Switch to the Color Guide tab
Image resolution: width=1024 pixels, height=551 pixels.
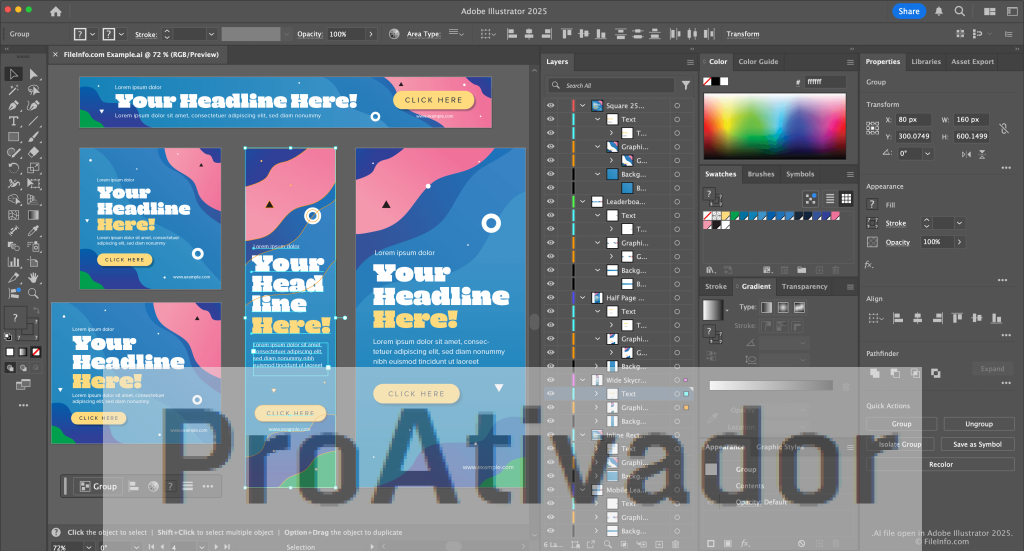point(758,61)
